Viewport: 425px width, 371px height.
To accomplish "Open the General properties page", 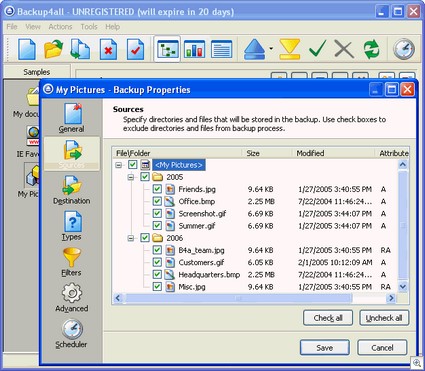I will [x=71, y=118].
